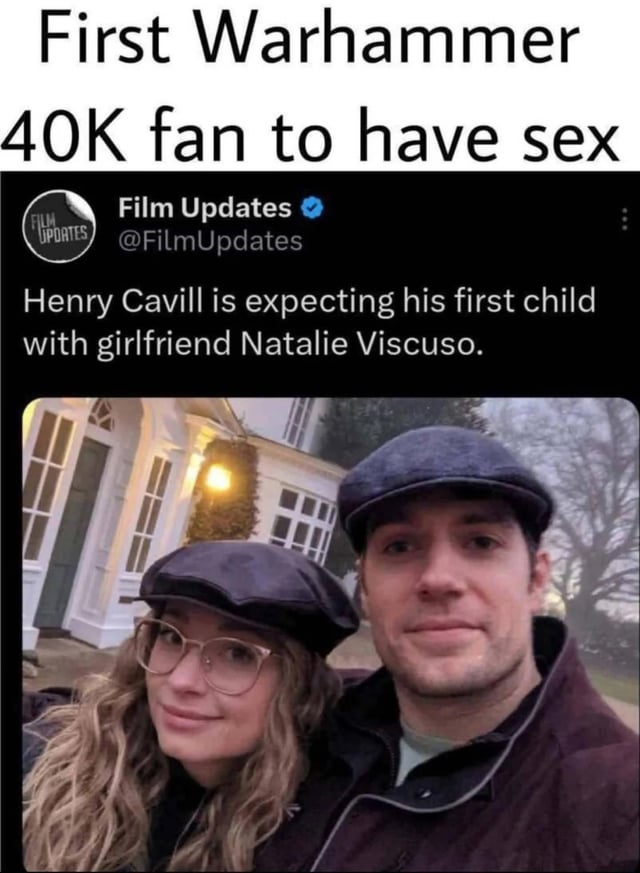
Task: Click the glowing porch lamp in photo
Action: [x=218, y=478]
